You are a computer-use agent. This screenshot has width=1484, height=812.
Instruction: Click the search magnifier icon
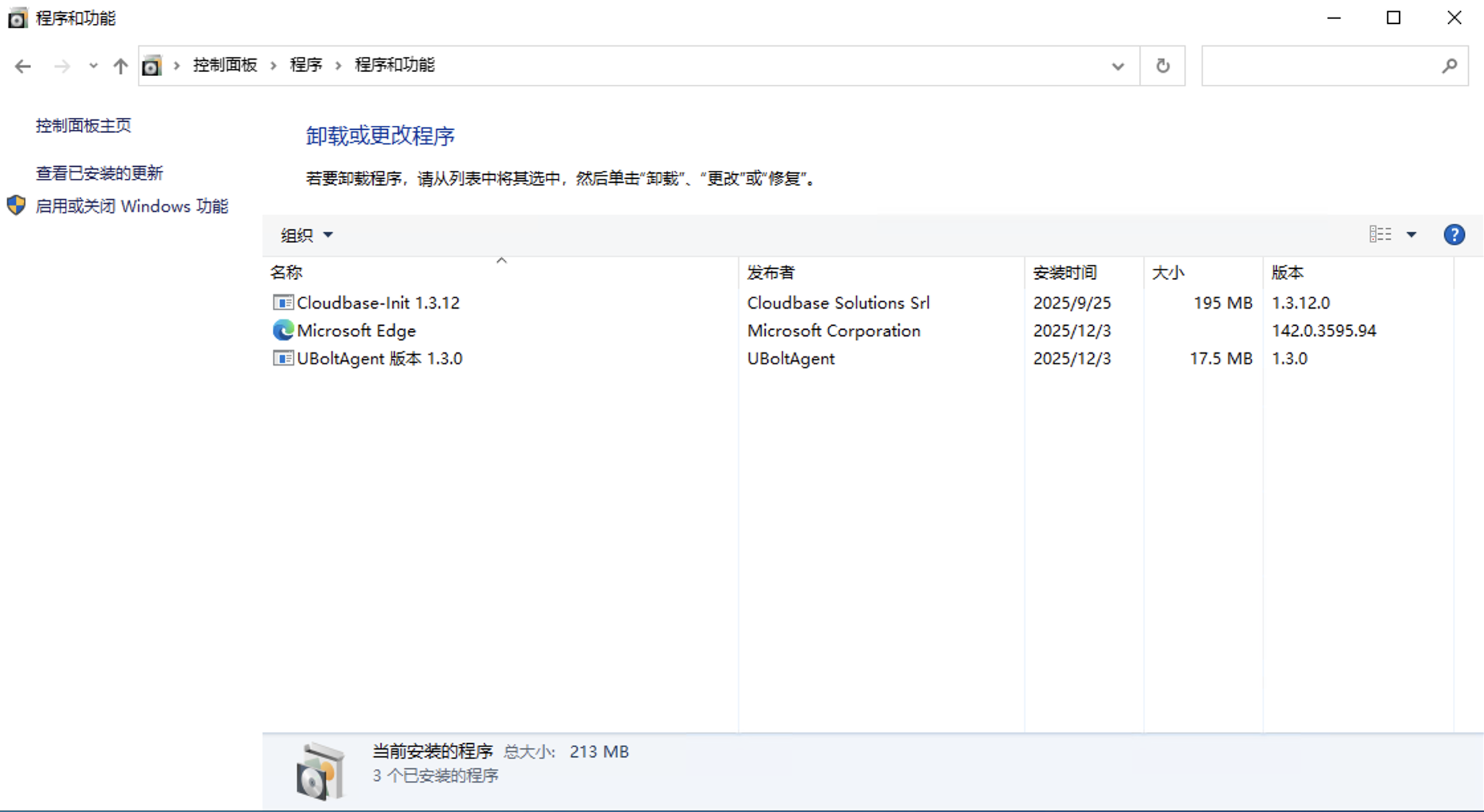(1450, 66)
